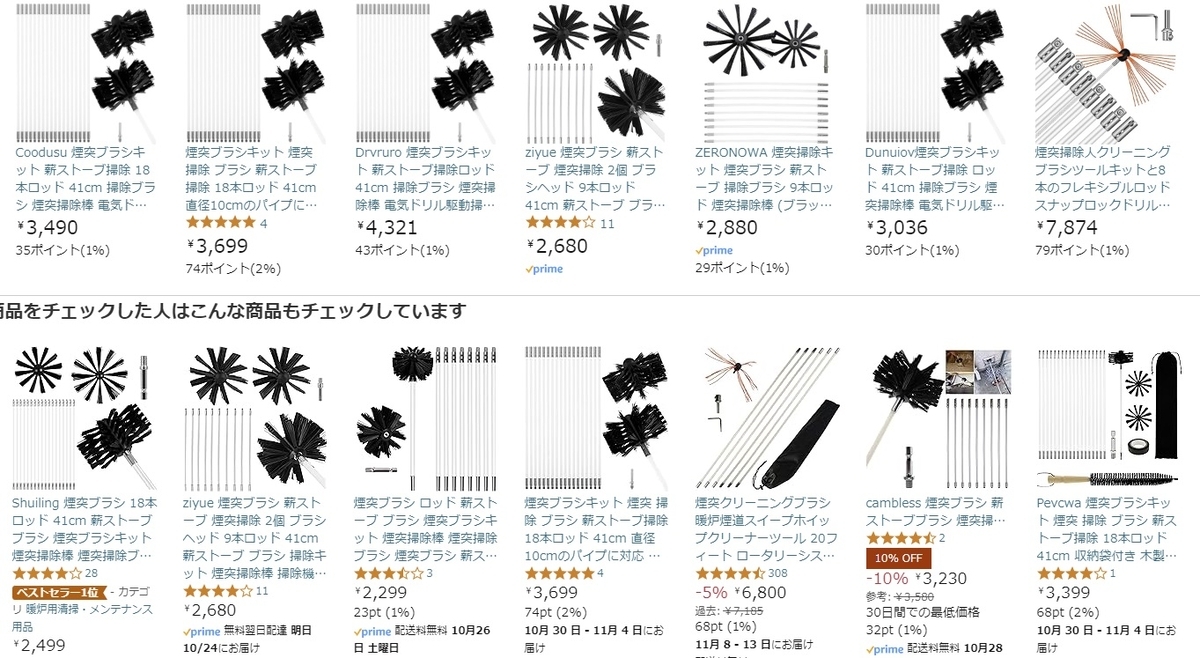This screenshot has height=658, width=1200.
Task: Open the Shuiling 煙突ブラシ product image
Action: [86, 417]
